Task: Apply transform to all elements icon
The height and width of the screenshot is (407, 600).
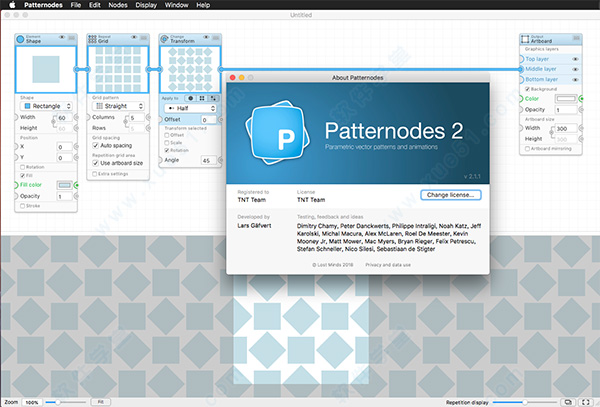Action: coord(191,98)
